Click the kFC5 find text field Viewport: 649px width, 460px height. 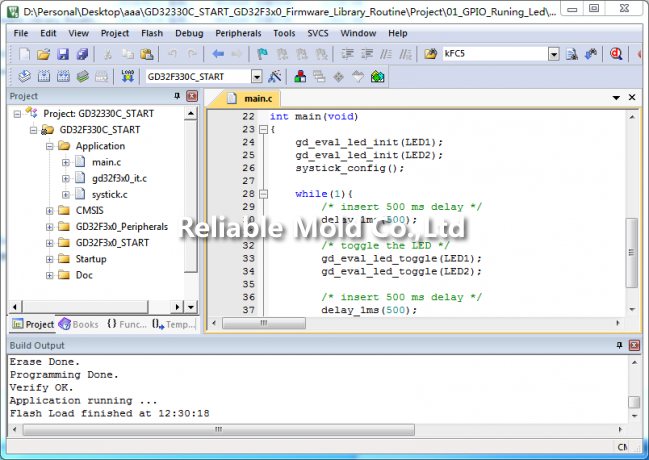[x=494, y=54]
